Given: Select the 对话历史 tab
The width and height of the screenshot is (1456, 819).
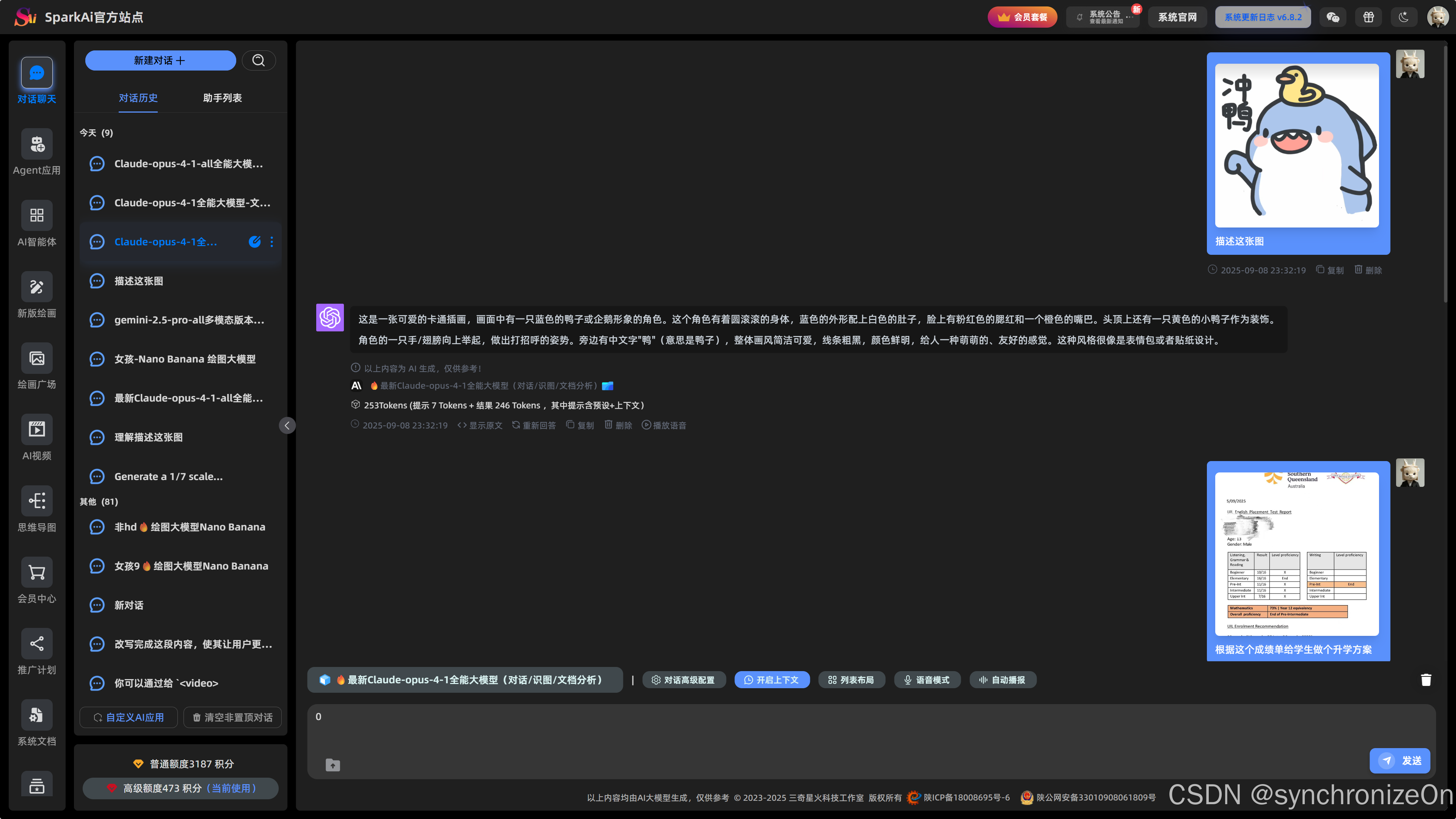Looking at the screenshot, I should (x=138, y=98).
